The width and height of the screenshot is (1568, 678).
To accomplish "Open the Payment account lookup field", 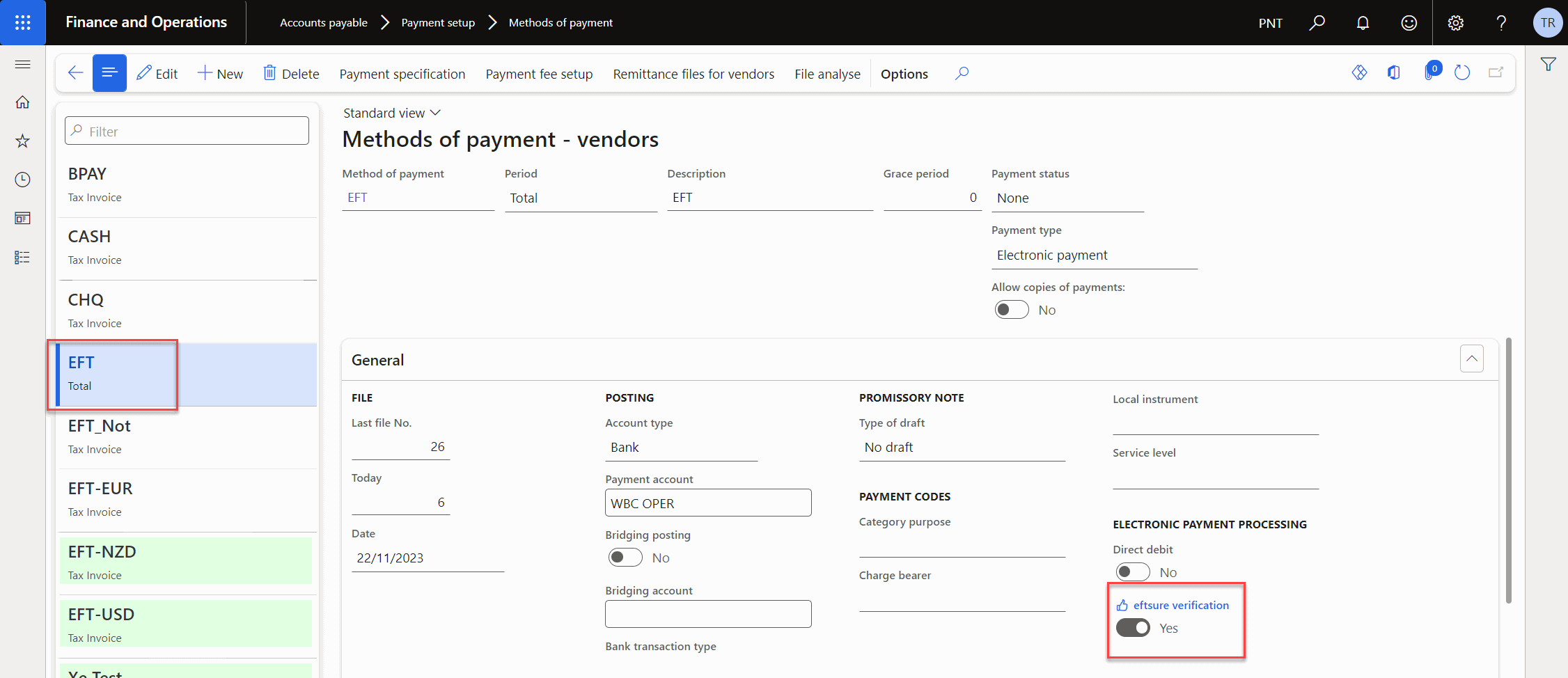I will (708, 503).
